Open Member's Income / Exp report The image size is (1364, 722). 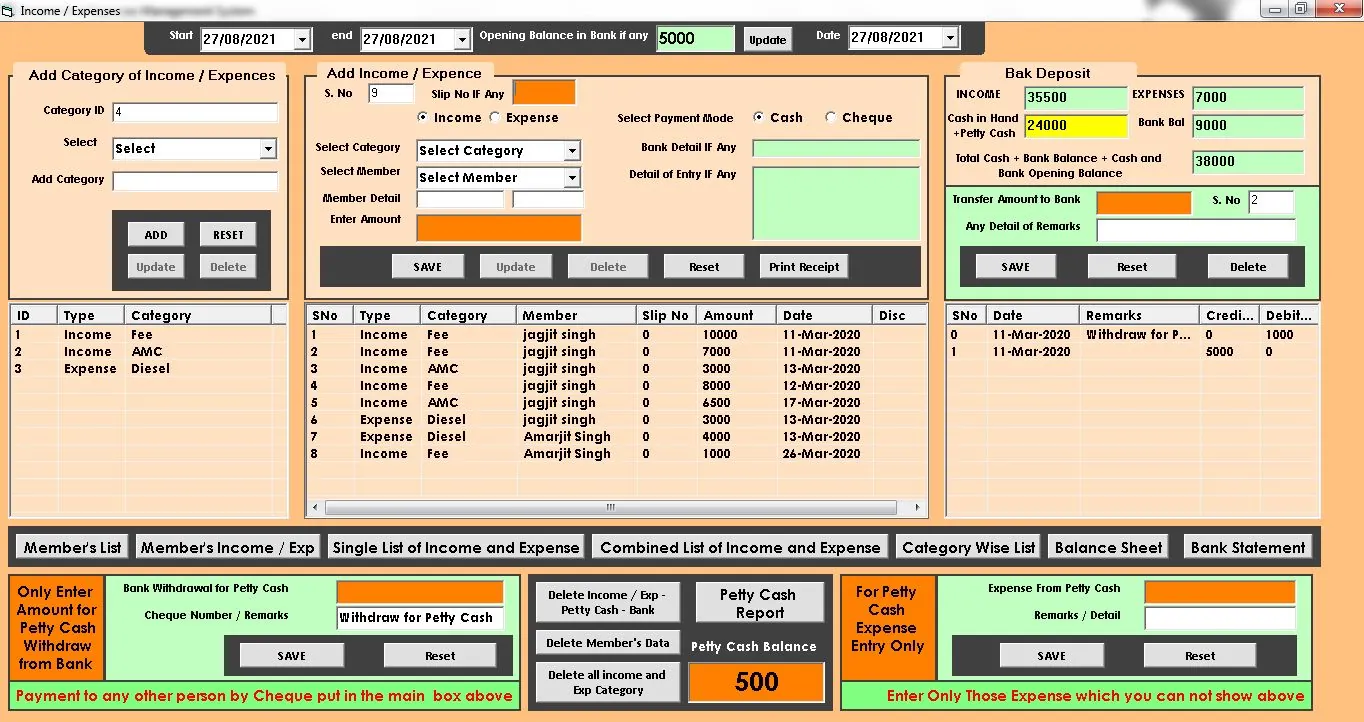pos(227,547)
